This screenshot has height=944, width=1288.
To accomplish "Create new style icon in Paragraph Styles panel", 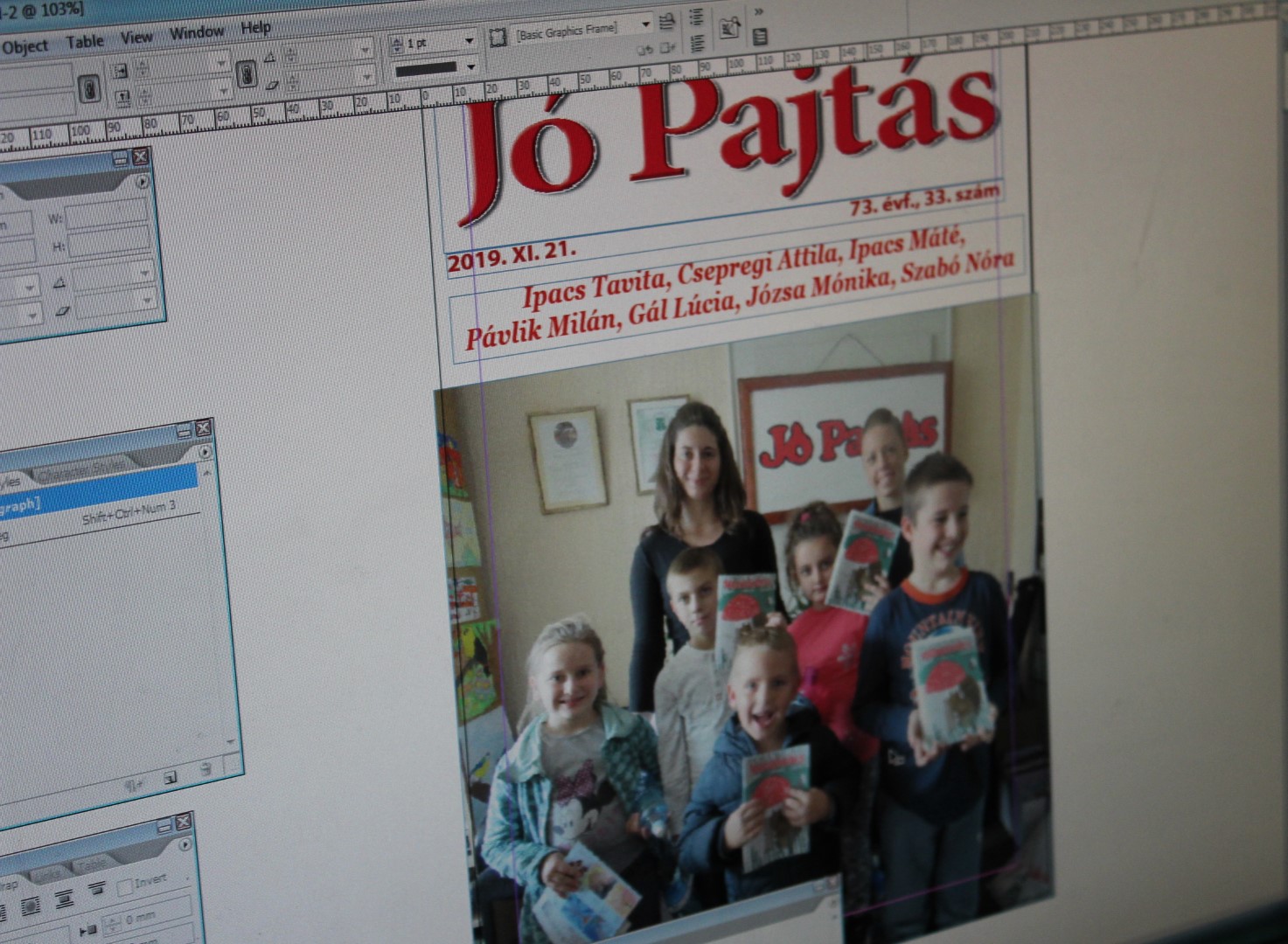I will point(170,776).
